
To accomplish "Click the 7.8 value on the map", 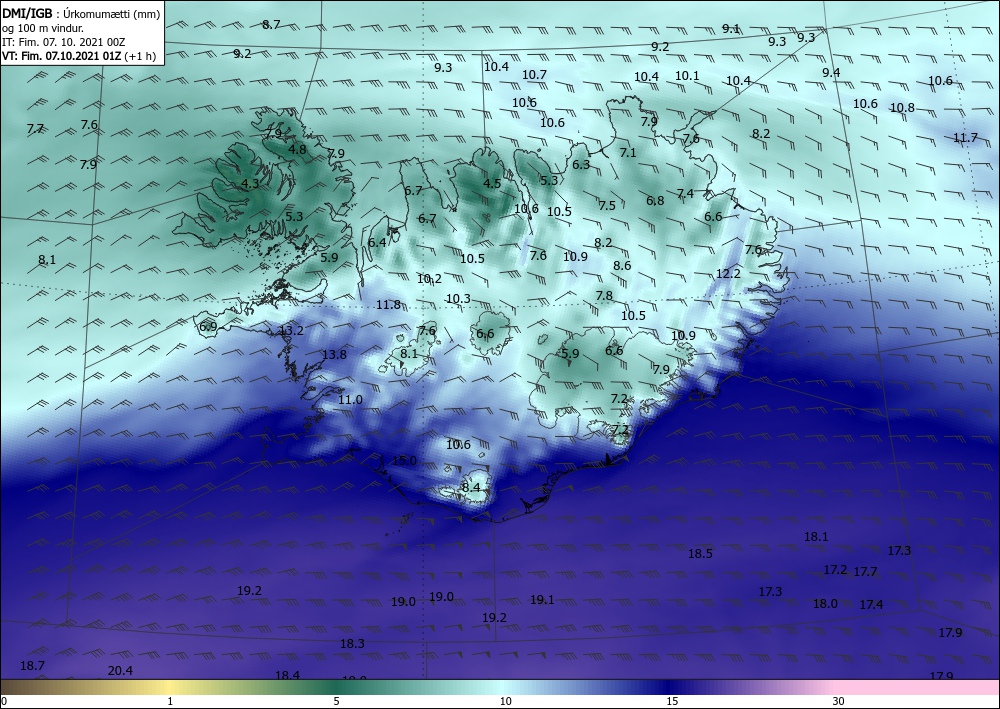I will (604, 296).
